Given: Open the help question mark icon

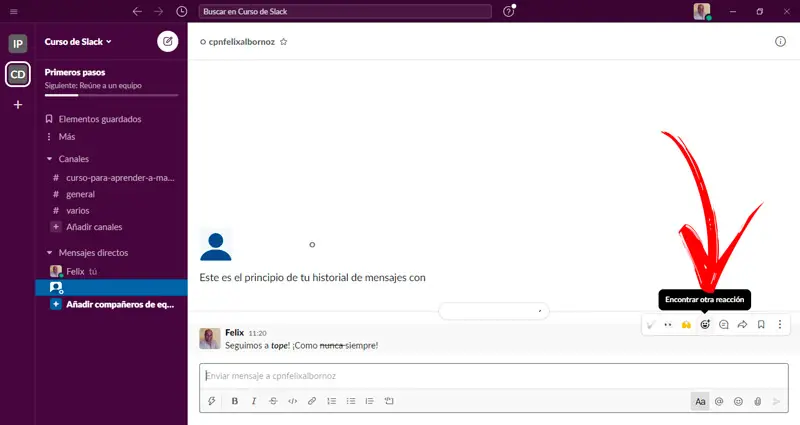Looking at the screenshot, I should 509,11.
